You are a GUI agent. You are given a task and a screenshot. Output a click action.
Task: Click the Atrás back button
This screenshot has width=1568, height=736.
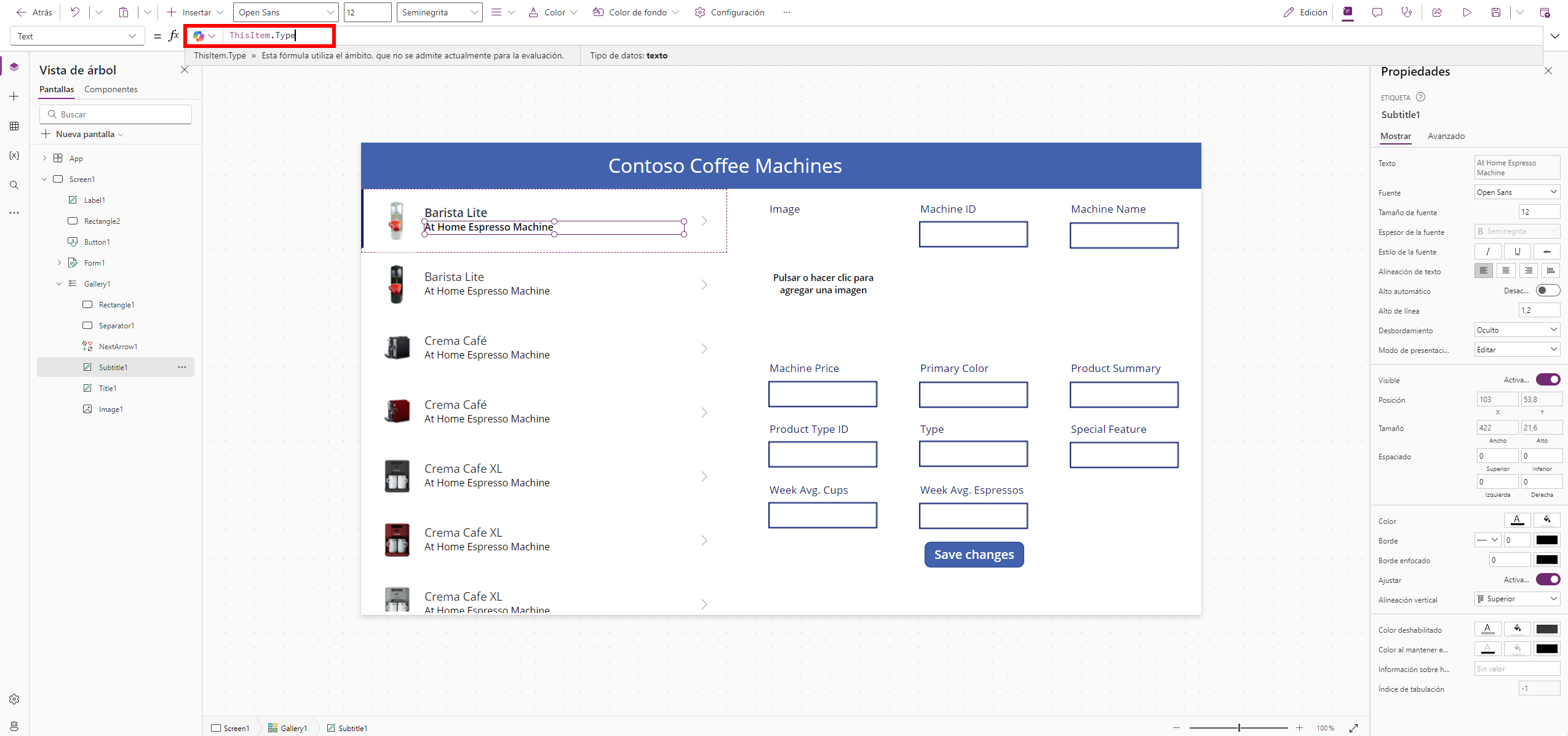coord(34,12)
